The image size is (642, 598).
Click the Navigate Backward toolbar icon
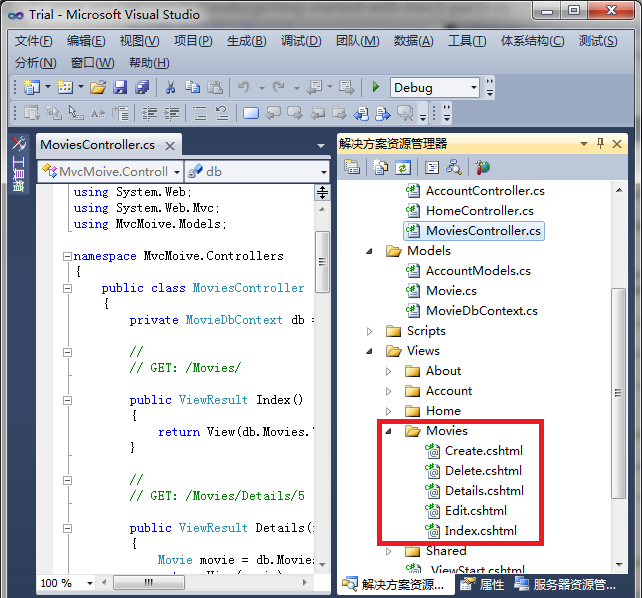[x=314, y=87]
